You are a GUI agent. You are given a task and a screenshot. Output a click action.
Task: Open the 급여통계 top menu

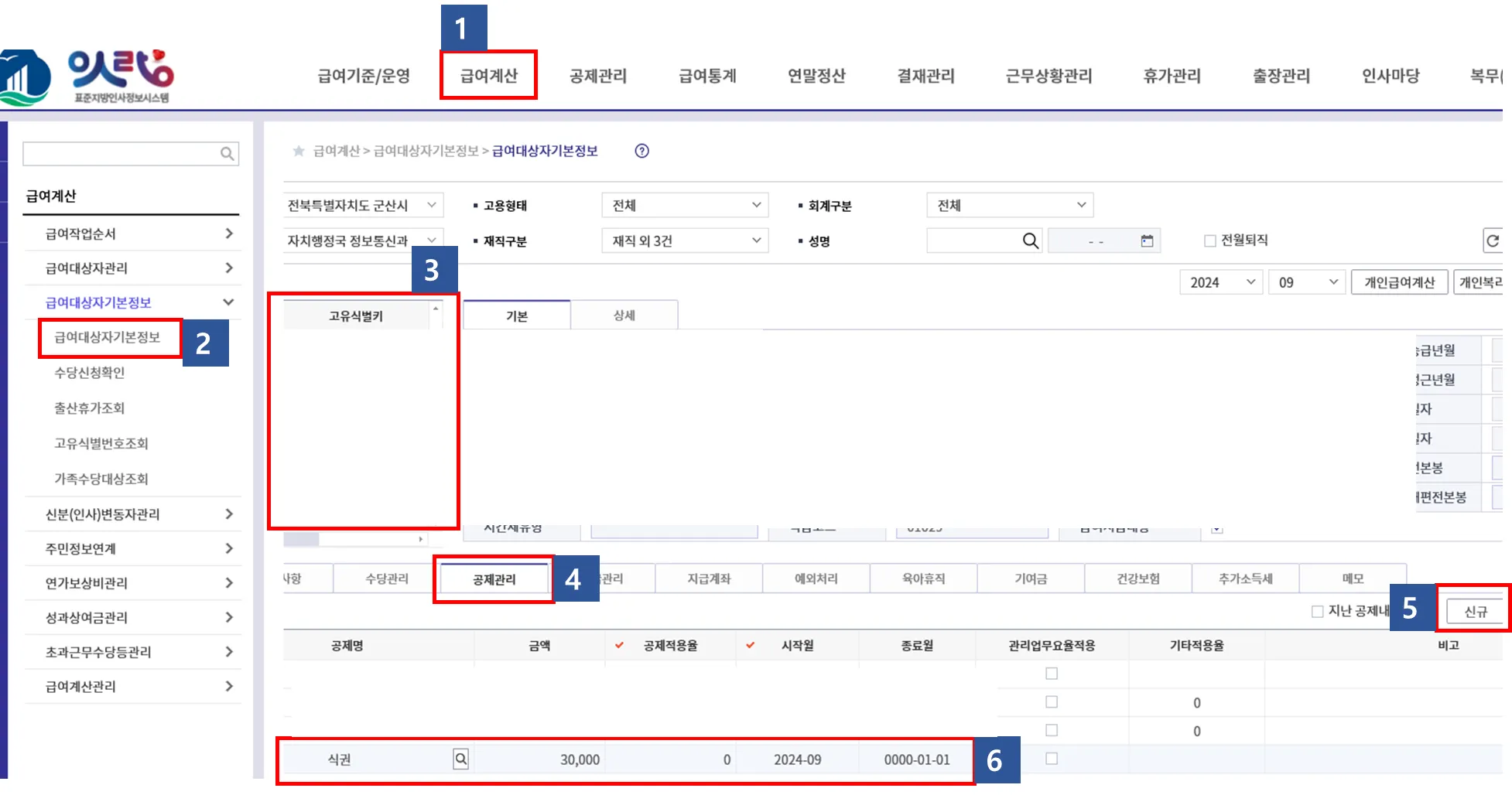point(707,76)
